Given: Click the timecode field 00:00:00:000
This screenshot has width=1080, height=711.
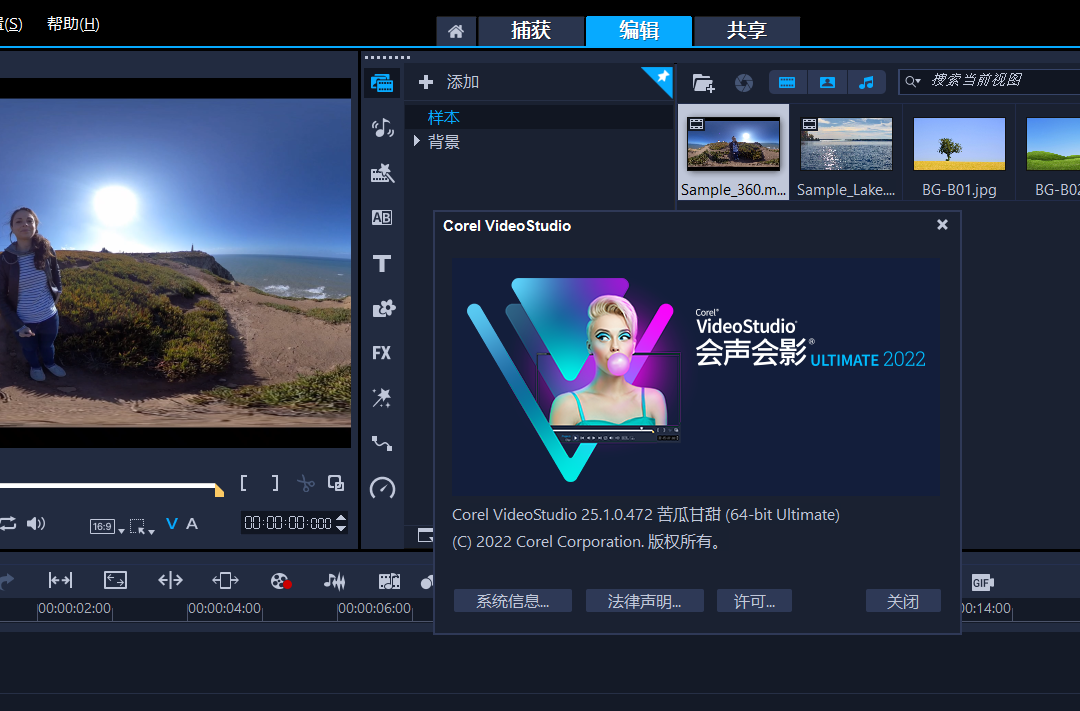Looking at the screenshot, I should [288, 523].
